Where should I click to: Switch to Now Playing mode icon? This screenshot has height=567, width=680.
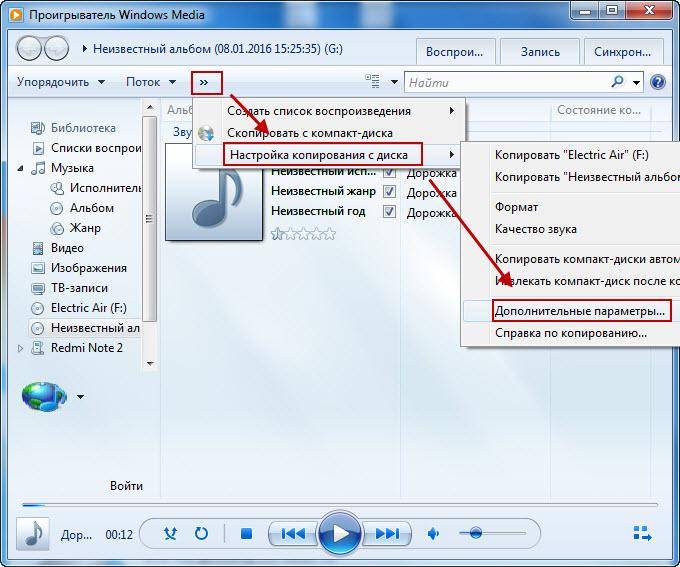[x=642, y=533]
